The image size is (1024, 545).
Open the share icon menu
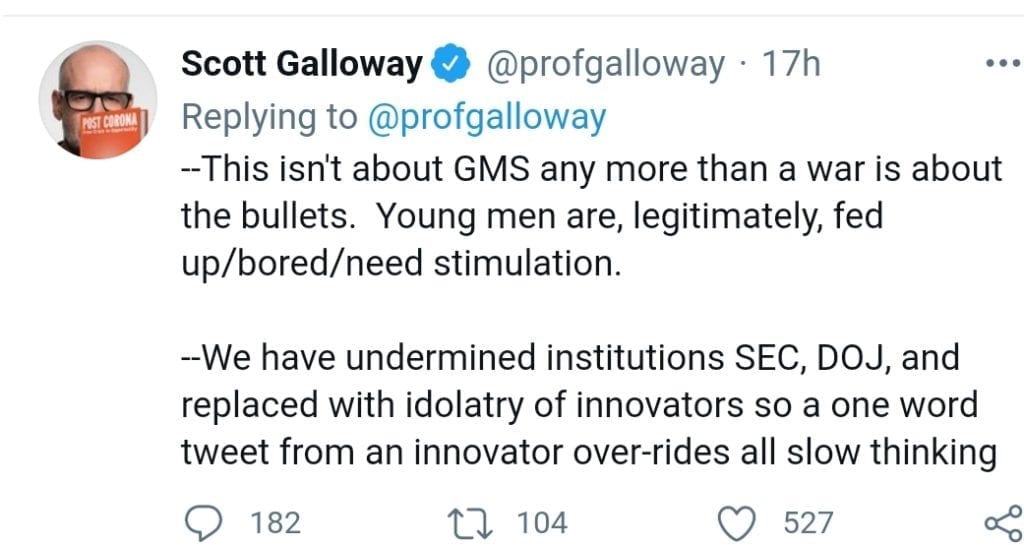(1004, 523)
